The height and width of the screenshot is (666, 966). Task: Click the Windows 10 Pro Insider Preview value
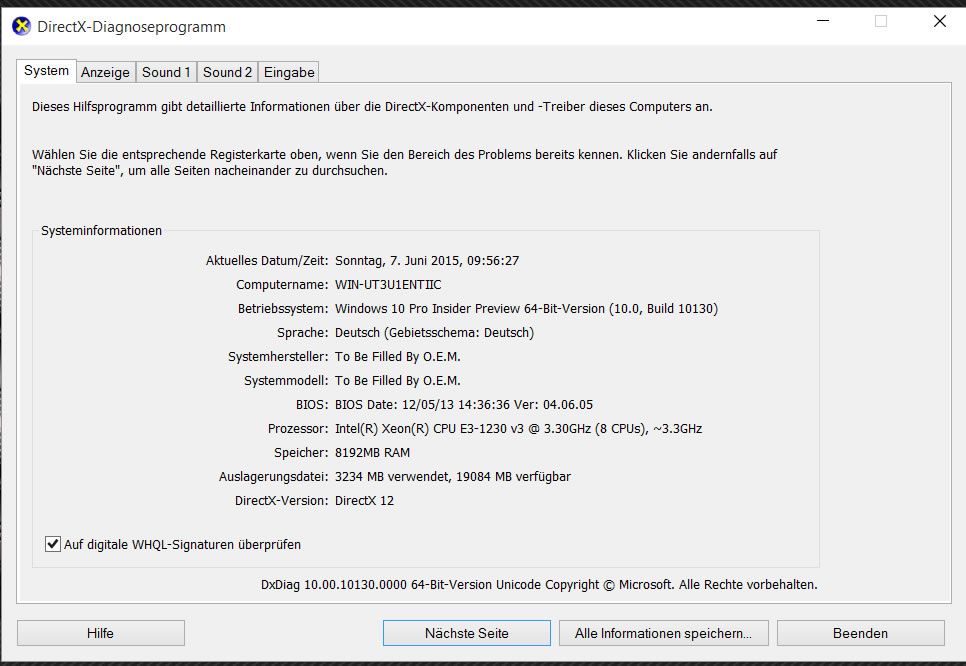(x=526, y=309)
